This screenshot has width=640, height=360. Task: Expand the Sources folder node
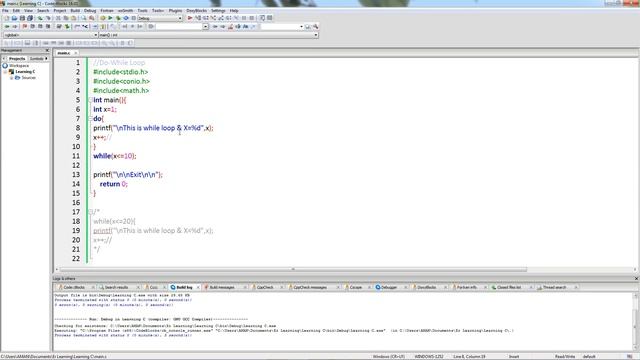click(x=11, y=78)
